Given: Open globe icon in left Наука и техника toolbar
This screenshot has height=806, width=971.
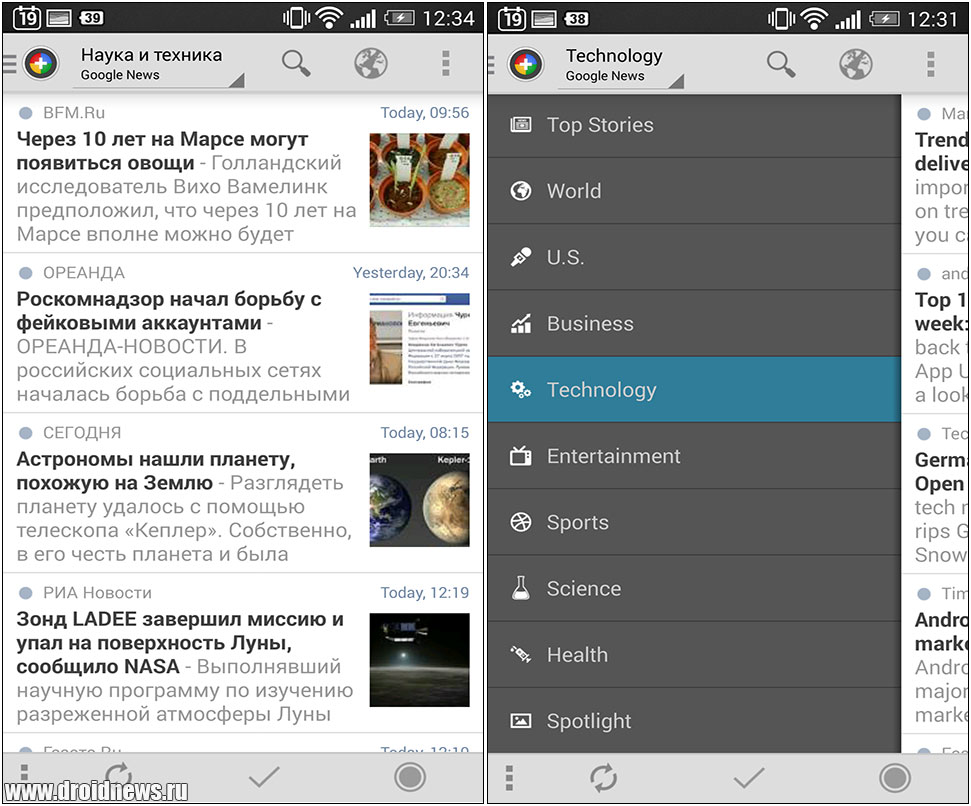Looking at the screenshot, I should pos(370,63).
